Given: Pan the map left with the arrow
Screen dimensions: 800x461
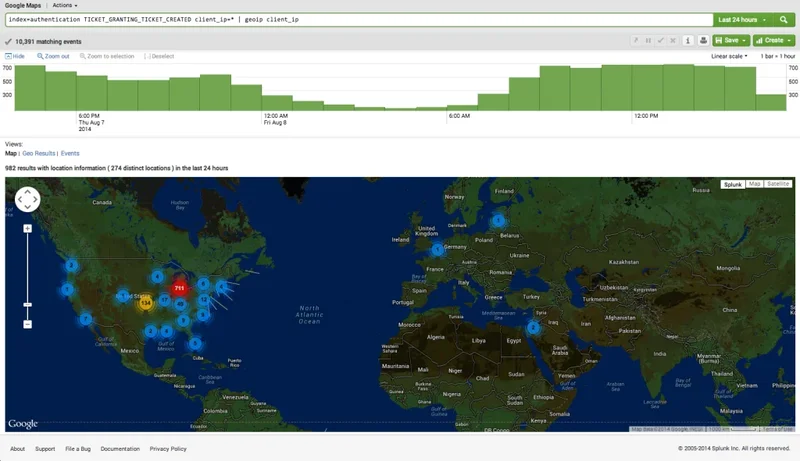Looking at the screenshot, I should pos(20,199).
